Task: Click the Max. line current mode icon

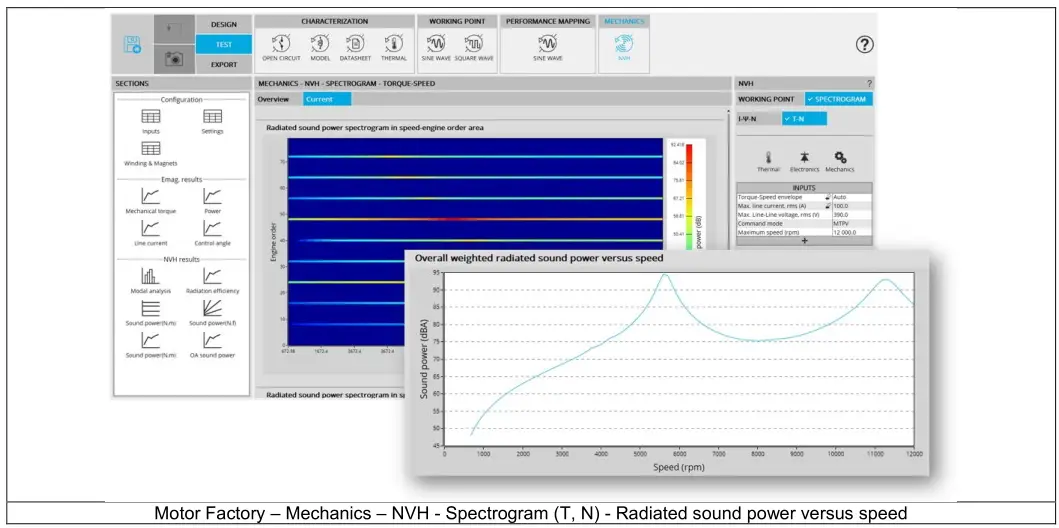Action: pos(827,206)
